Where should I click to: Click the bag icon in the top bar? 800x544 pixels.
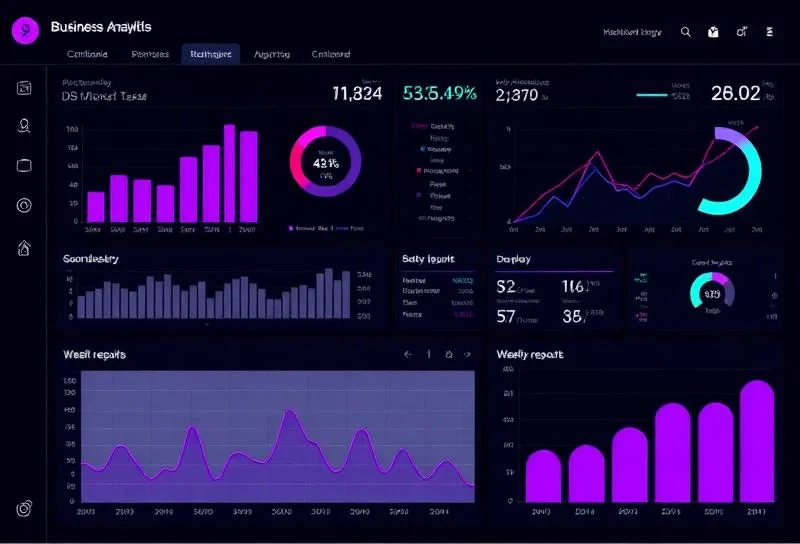713,32
